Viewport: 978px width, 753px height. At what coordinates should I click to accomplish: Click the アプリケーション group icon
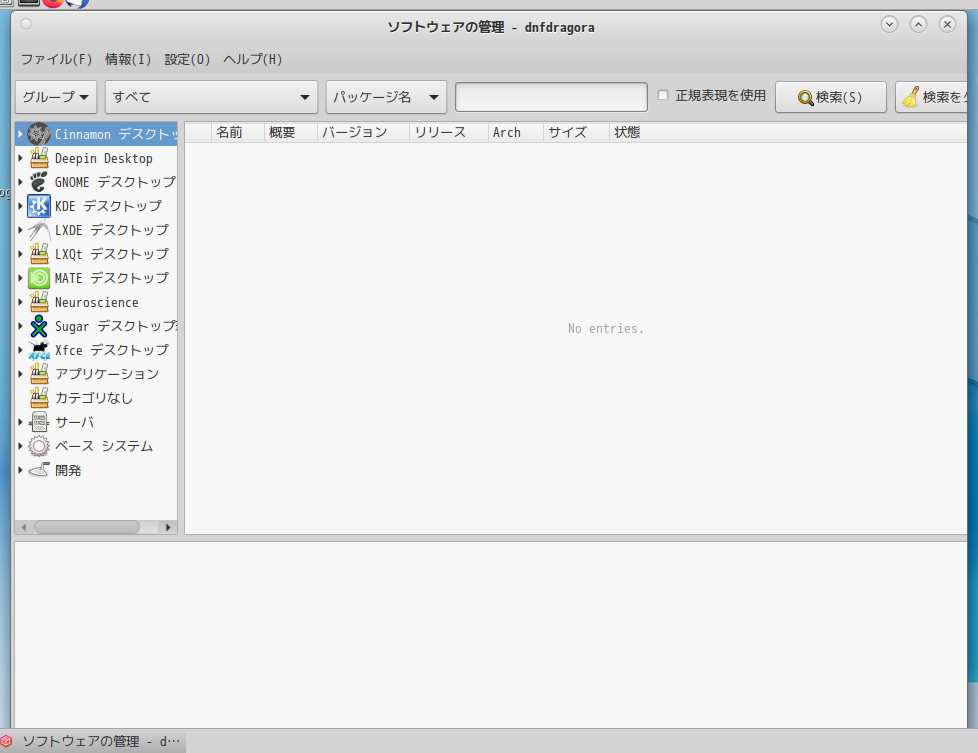click(39, 374)
